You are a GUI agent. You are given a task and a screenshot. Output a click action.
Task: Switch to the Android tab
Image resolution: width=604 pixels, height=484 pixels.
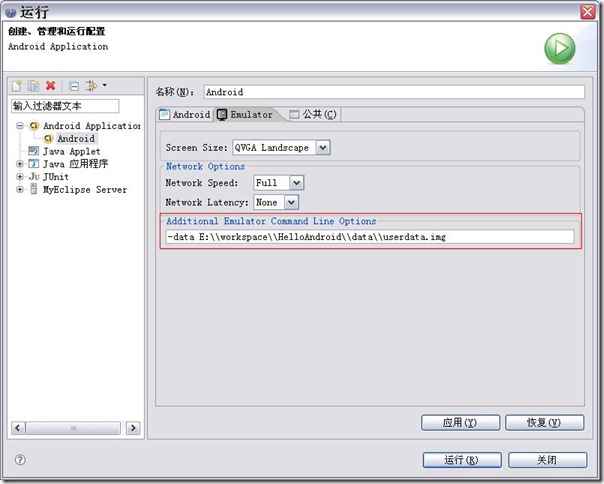pos(185,114)
